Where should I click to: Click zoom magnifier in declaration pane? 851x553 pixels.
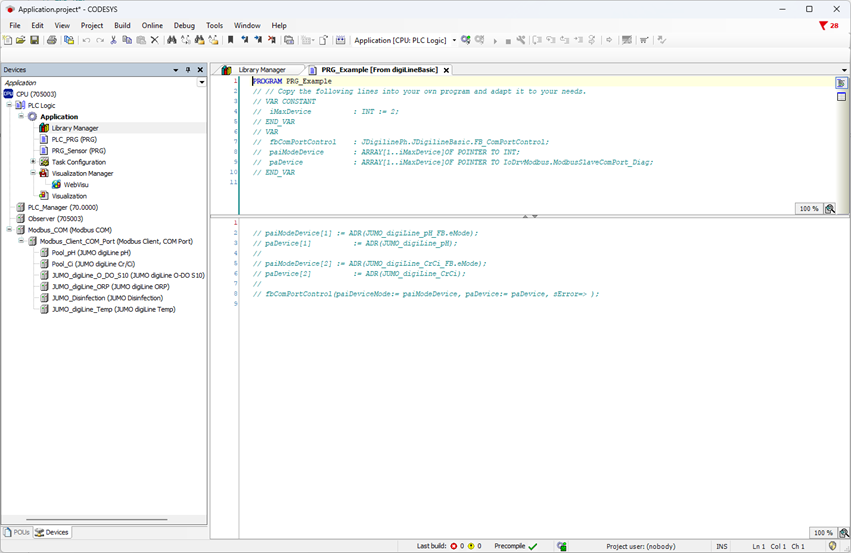(x=830, y=209)
